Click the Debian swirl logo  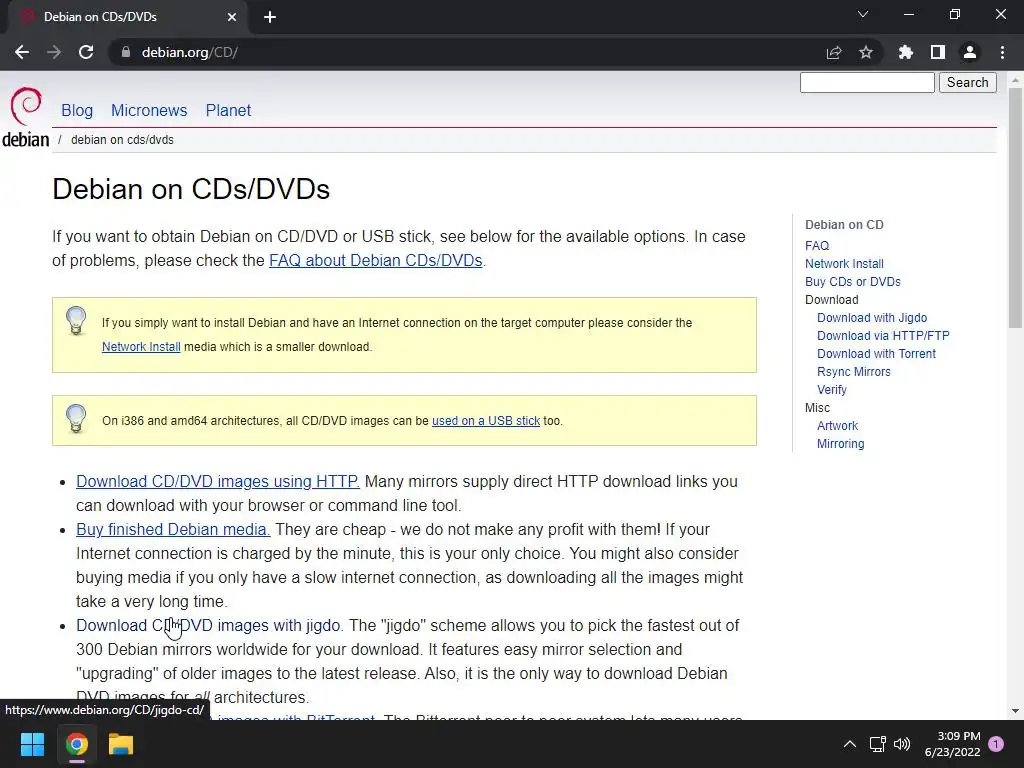[26, 106]
